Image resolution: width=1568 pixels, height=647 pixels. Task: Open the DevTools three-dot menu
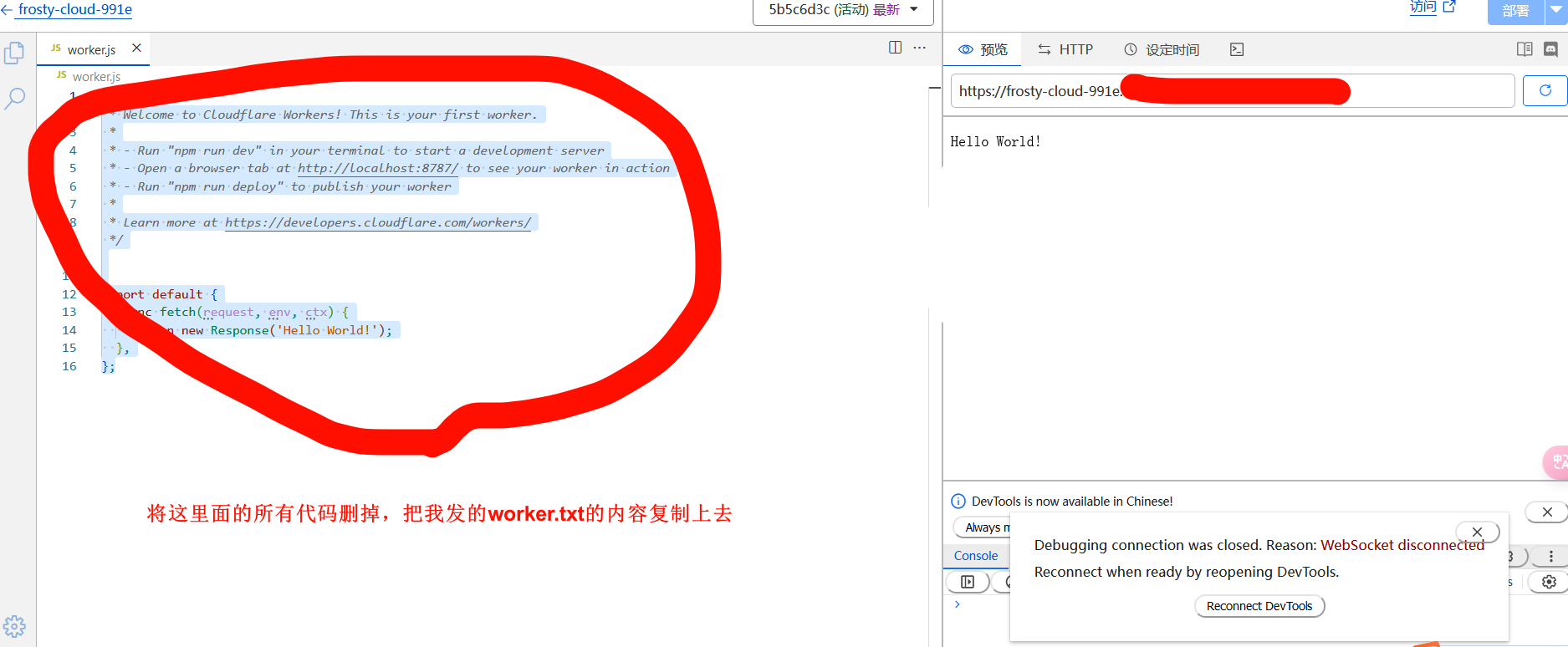tap(1550, 556)
